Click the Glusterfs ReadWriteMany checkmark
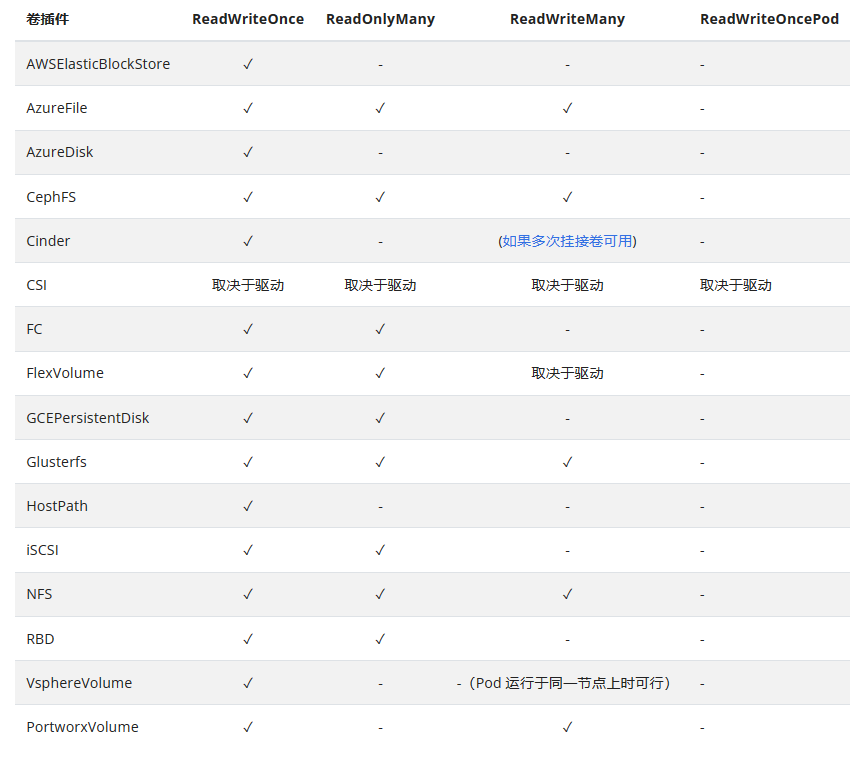The width and height of the screenshot is (857, 761). [x=567, y=462]
